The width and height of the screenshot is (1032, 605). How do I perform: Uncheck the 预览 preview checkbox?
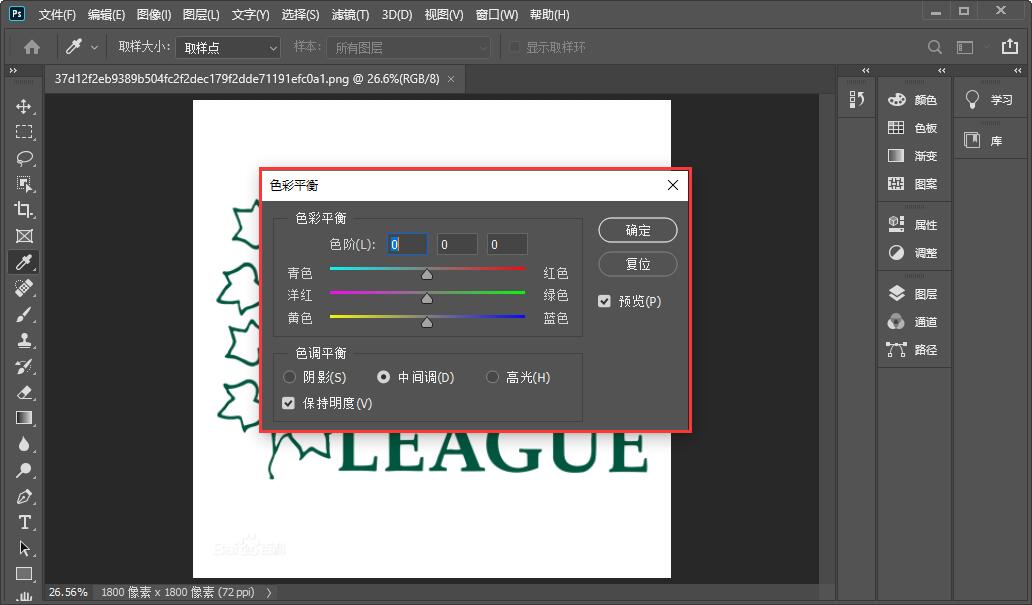click(x=605, y=301)
